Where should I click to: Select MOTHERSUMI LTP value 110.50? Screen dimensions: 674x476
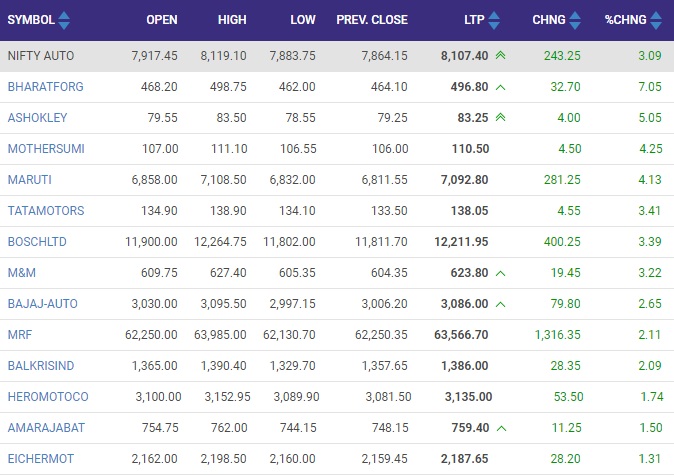click(x=471, y=149)
